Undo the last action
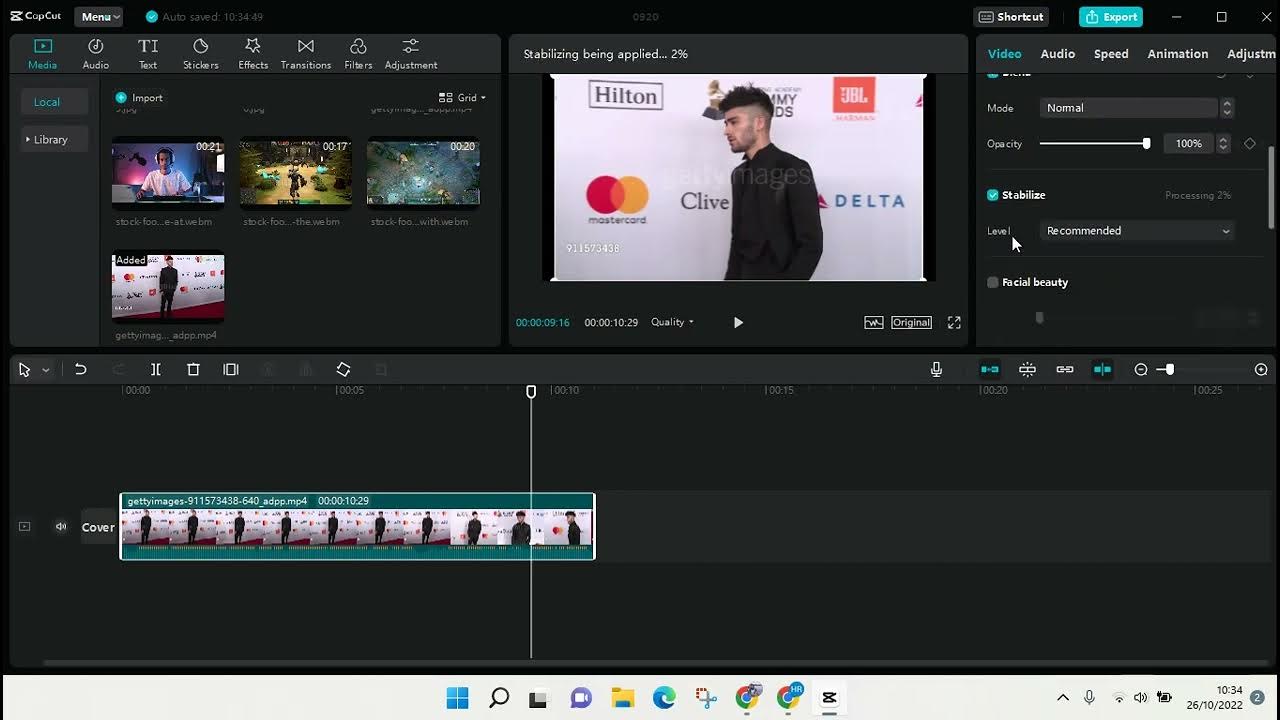 coord(81,370)
